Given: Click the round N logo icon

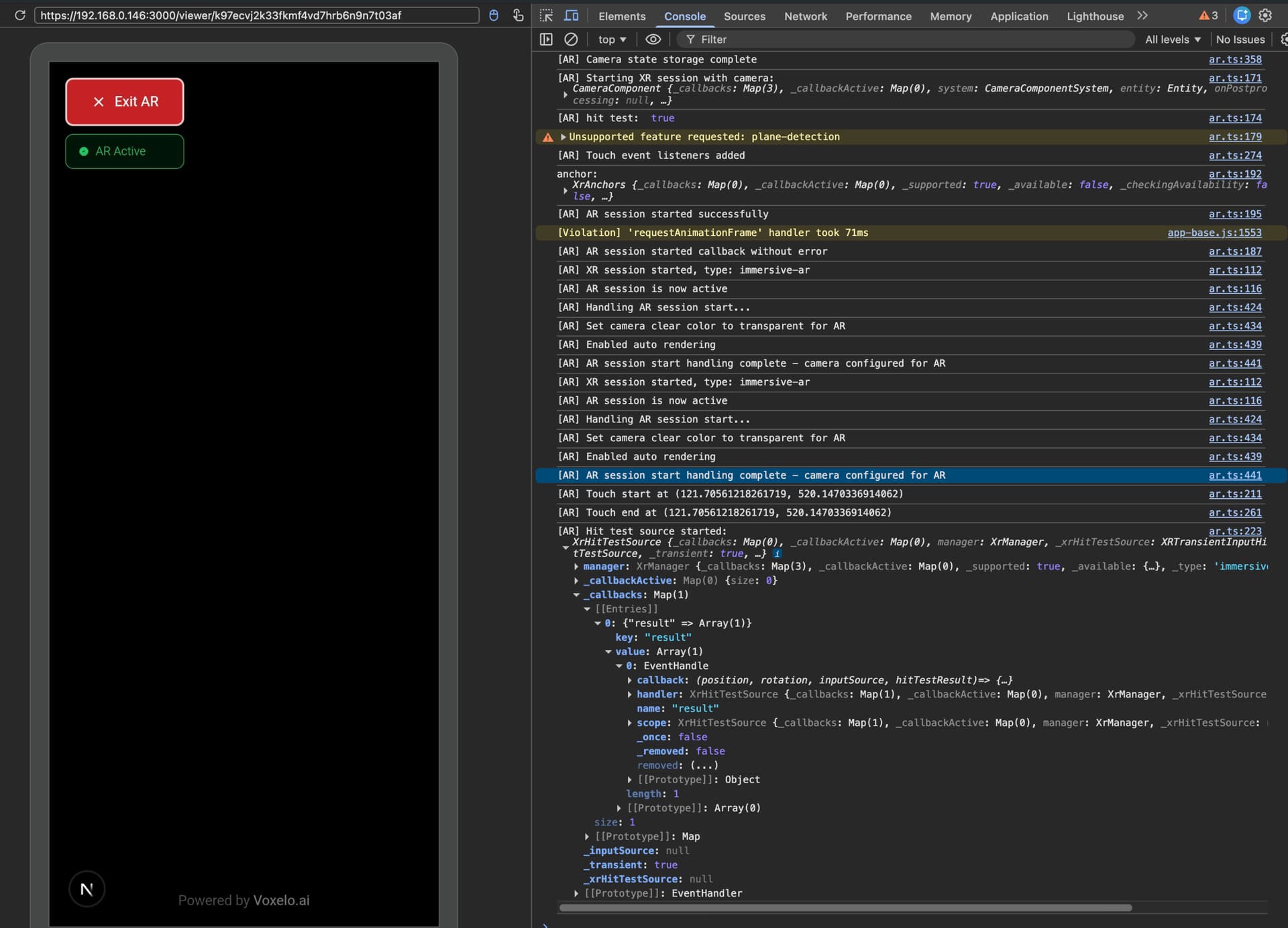Looking at the screenshot, I should (x=87, y=889).
